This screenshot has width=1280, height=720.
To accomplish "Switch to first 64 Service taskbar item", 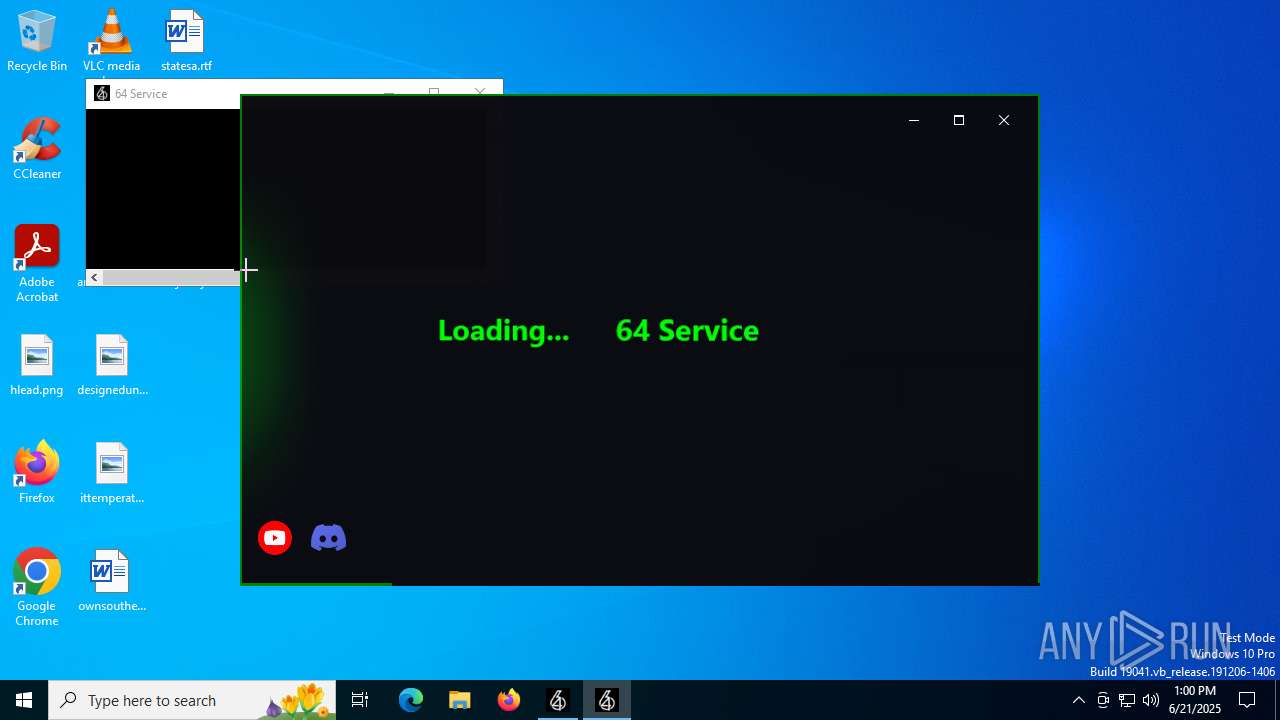I will tap(558, 700).
